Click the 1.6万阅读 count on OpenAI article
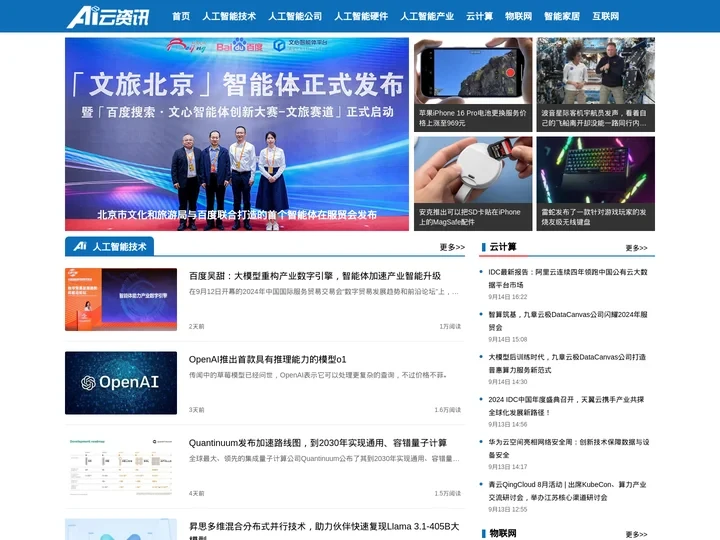 click(x=448, y=410)
